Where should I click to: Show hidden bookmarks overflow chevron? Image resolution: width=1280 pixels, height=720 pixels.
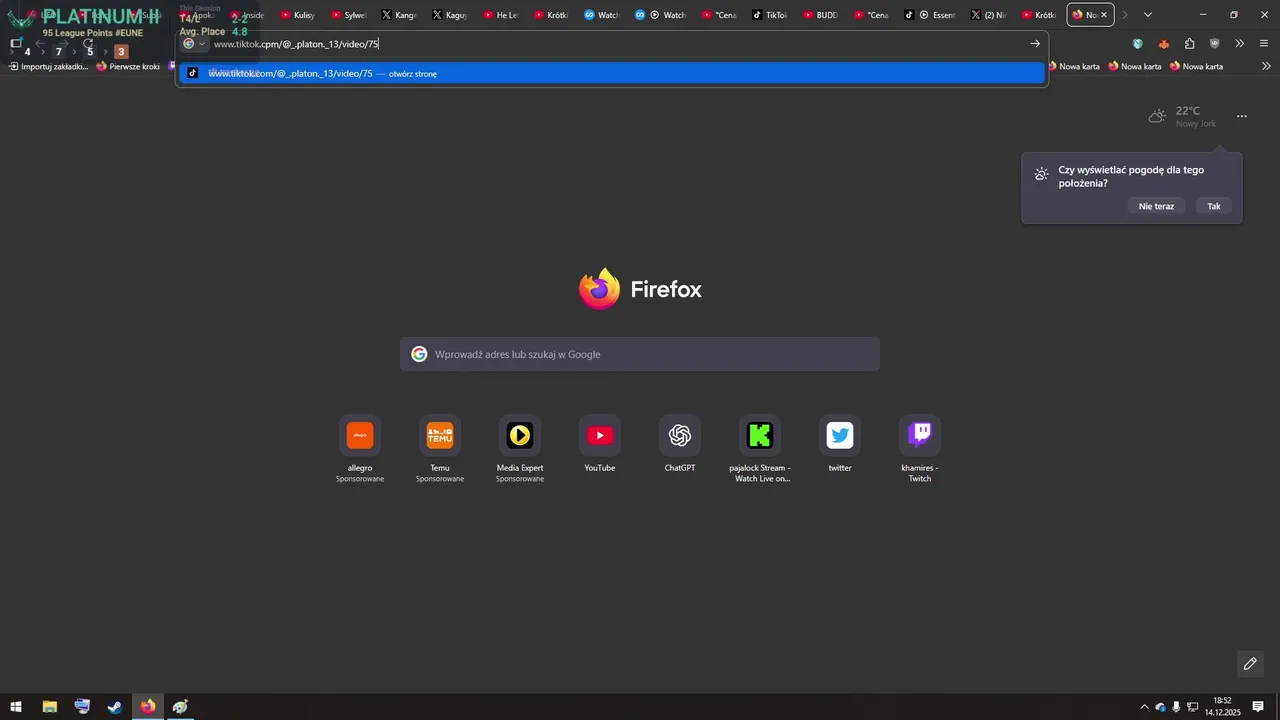coord(1267,66)
